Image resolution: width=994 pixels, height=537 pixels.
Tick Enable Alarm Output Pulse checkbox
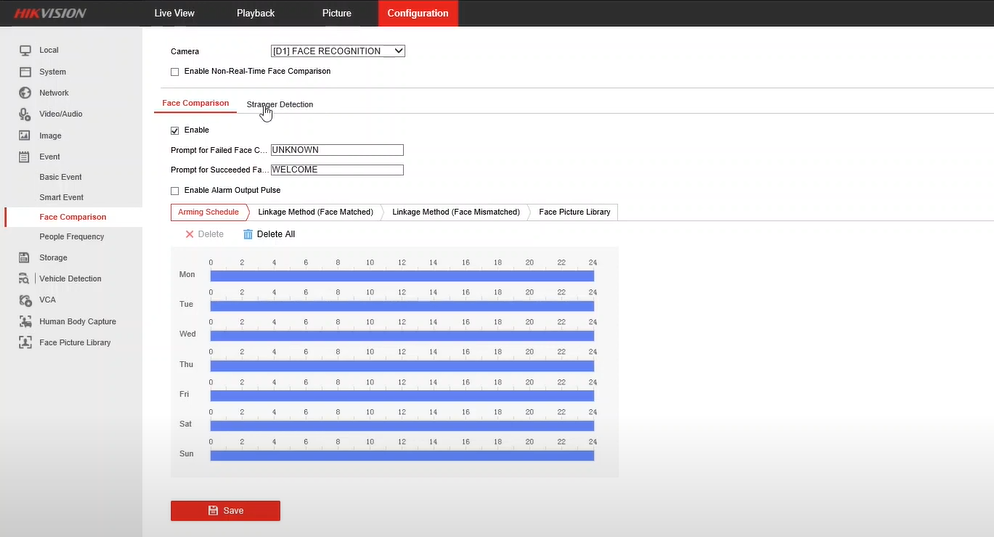(175, 191)
